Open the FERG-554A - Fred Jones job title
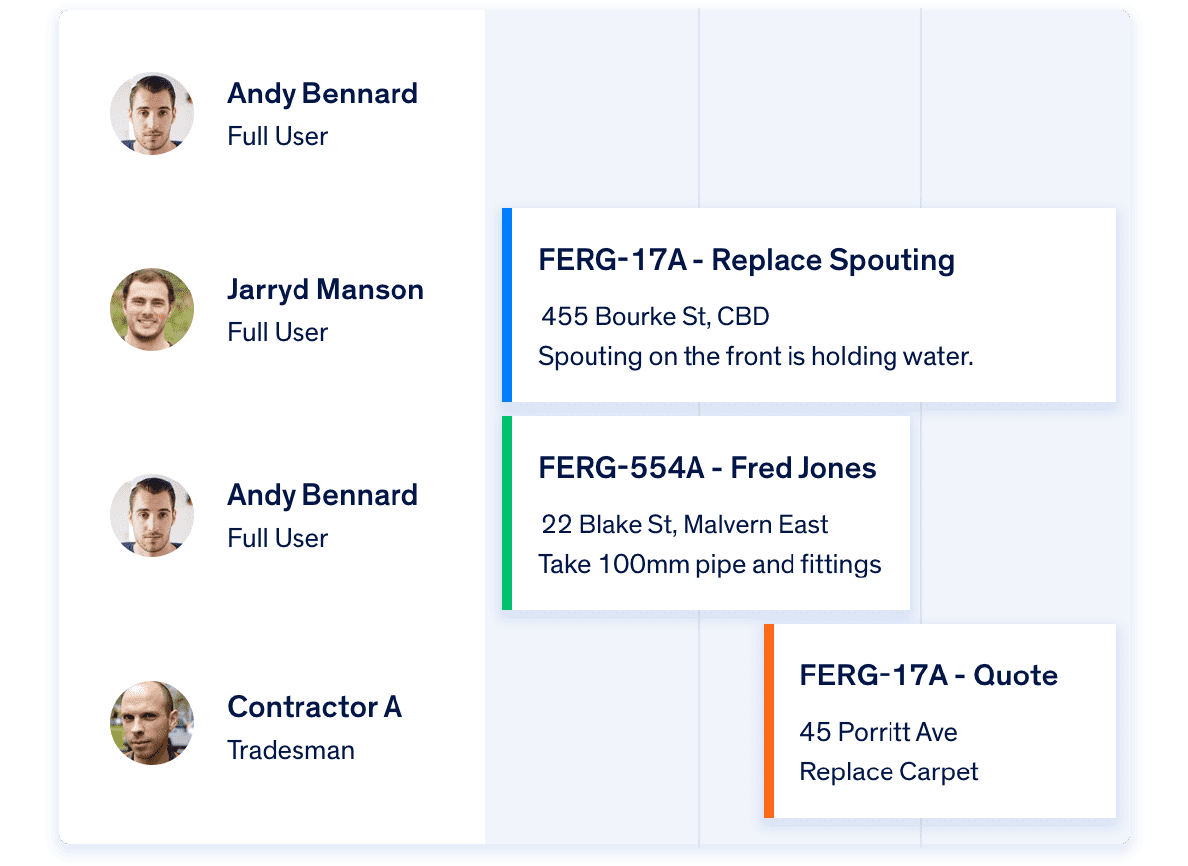Viewport: 1188px width, 866px height. point(707,467)
